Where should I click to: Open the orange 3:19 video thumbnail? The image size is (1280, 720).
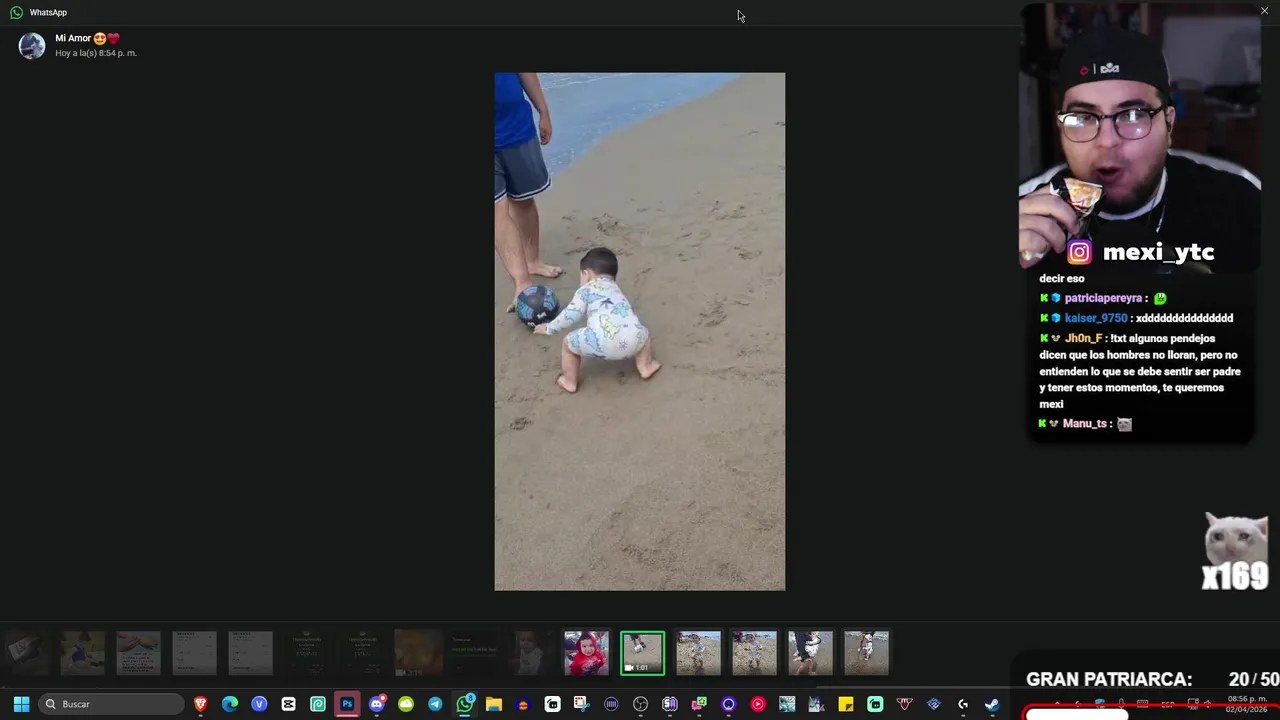pyautogui.click(x=418, y=653)
